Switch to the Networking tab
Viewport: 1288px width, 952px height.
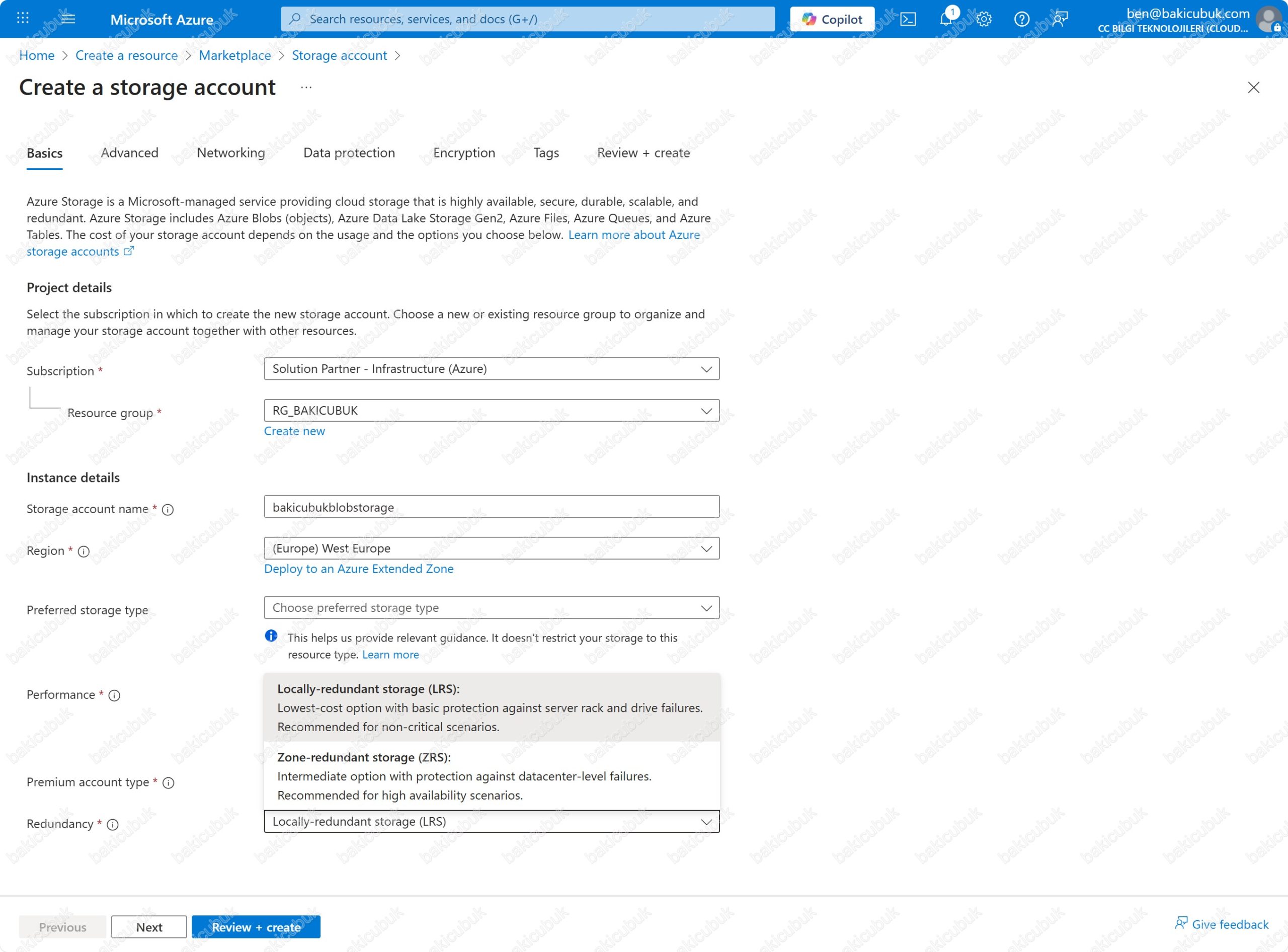(230, 152)
